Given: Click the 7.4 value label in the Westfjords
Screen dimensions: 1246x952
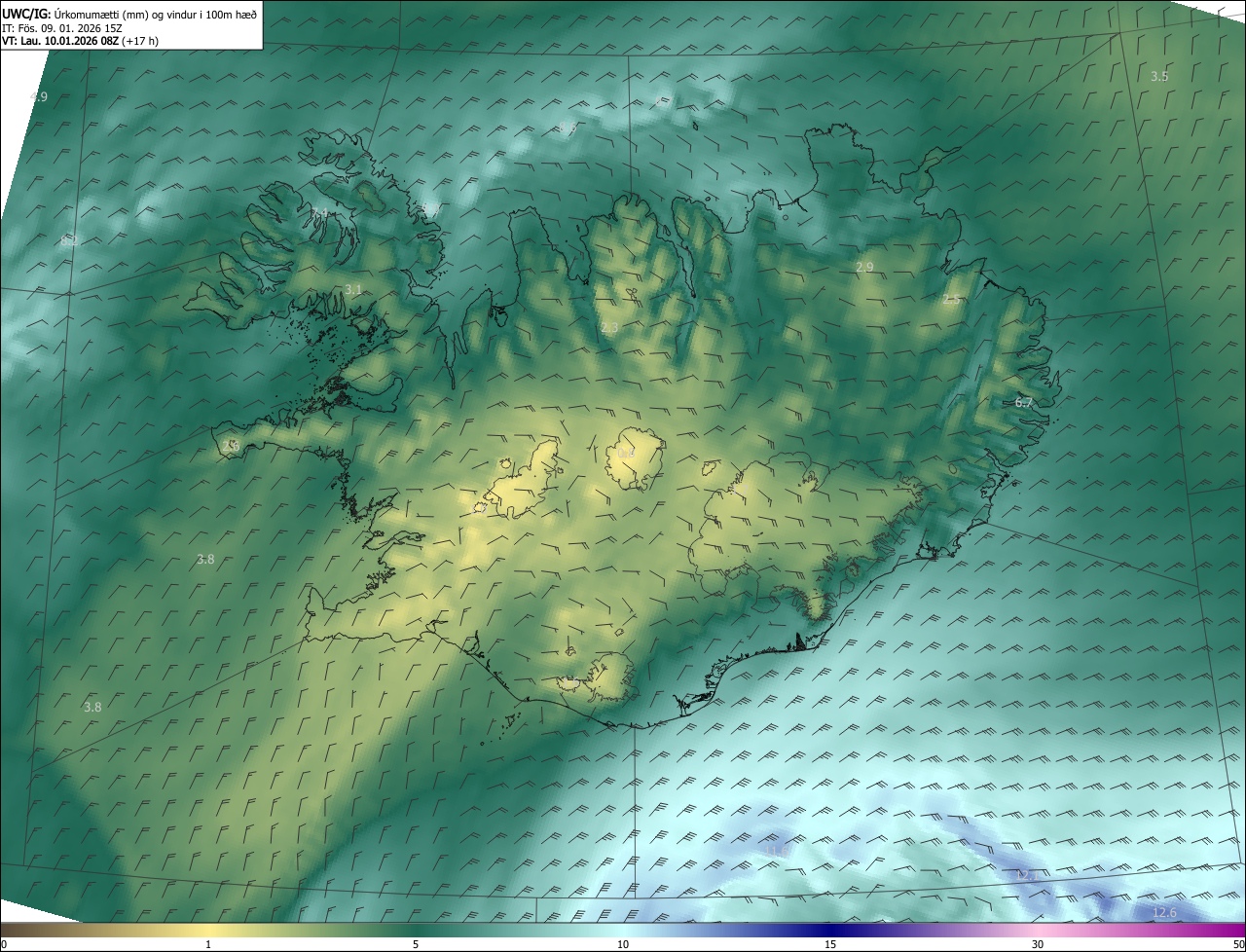Looking at the screenshot, I should point(319,212).
